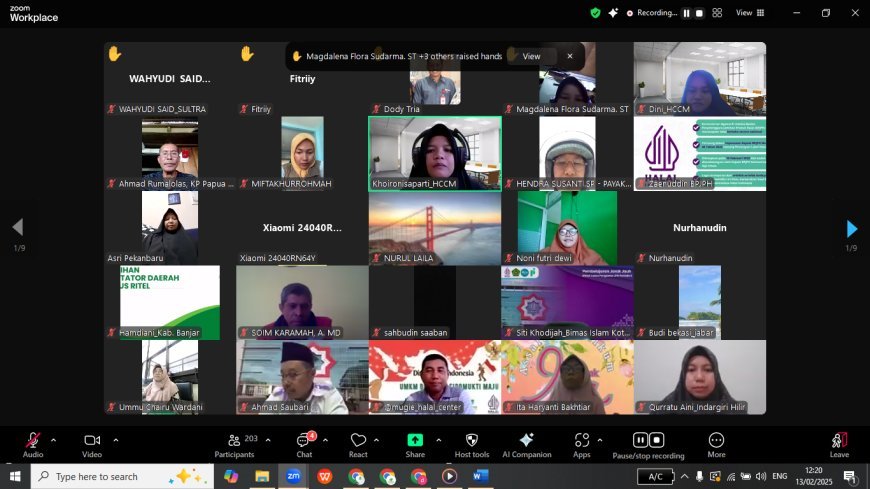870x489 pixels.
Task: Select Ita Haryanti Bakhtiar tile
Action: pos(567,377)
